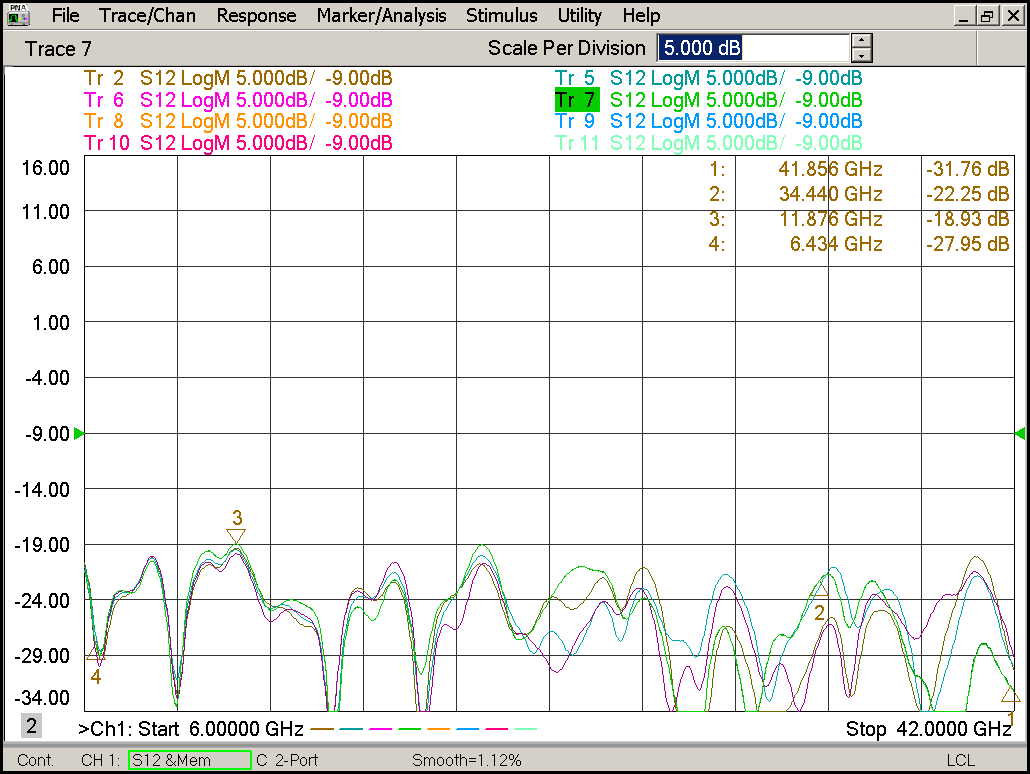The height and width of the screenshot is (774, 1030).
Task: Increase scale per division with up arrow
Action: (x=861, y=41)
